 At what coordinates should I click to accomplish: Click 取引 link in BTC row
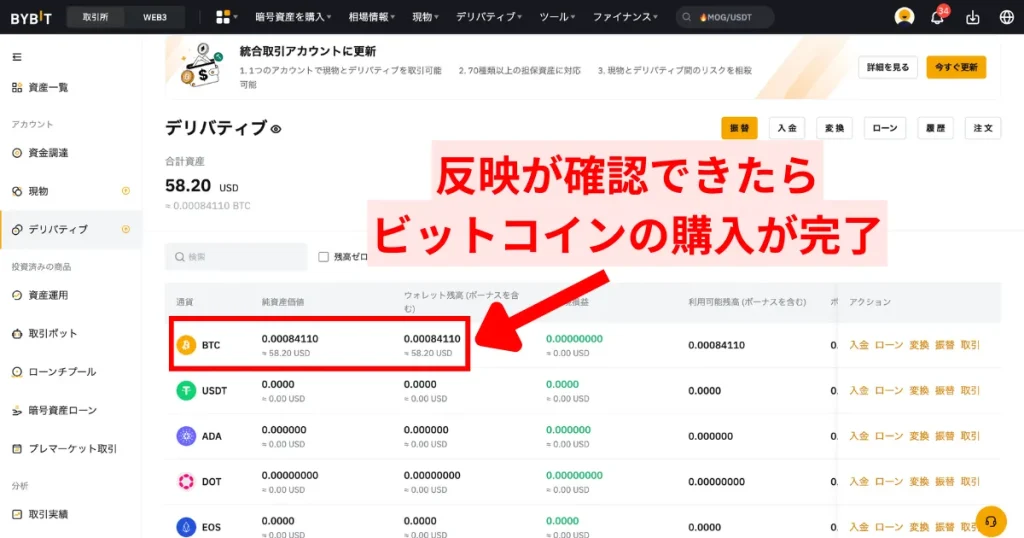(x=970, y=345)
